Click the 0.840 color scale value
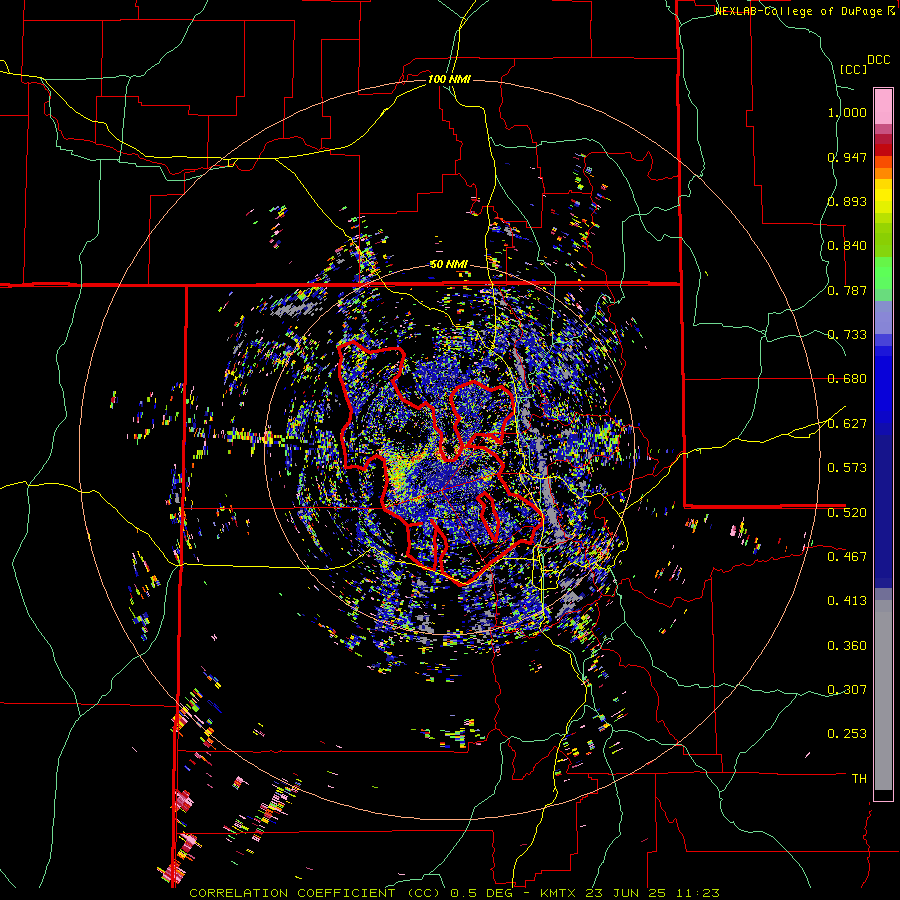This screenshot has height=900, width=900. point(847,246)
